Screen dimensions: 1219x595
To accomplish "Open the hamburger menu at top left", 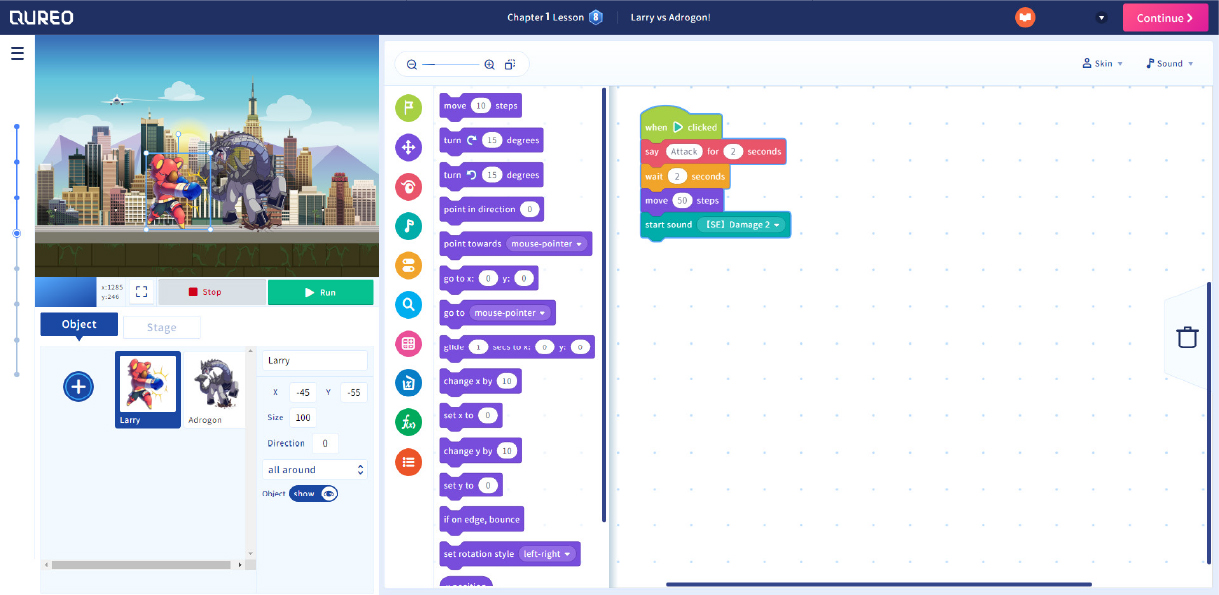I will [17, 53].
